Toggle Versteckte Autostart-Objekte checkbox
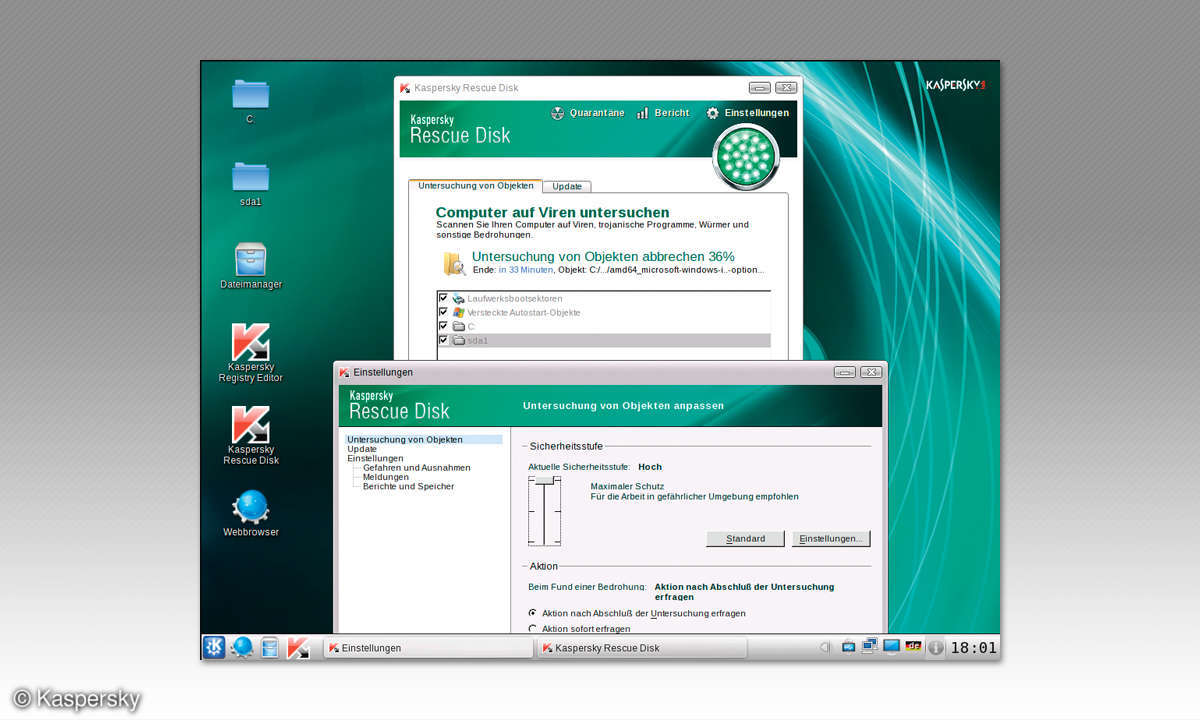The image size is (1200, 720). point(443,312)
